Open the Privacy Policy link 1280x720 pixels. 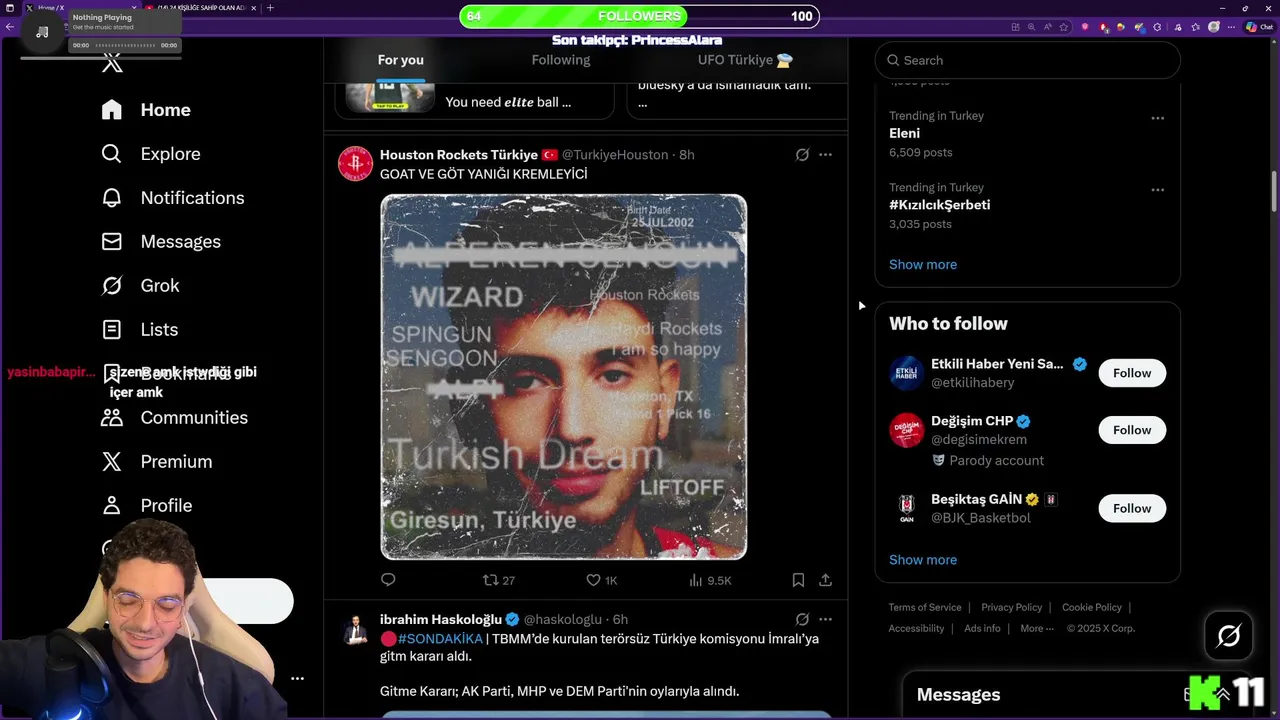[1011, 608]
